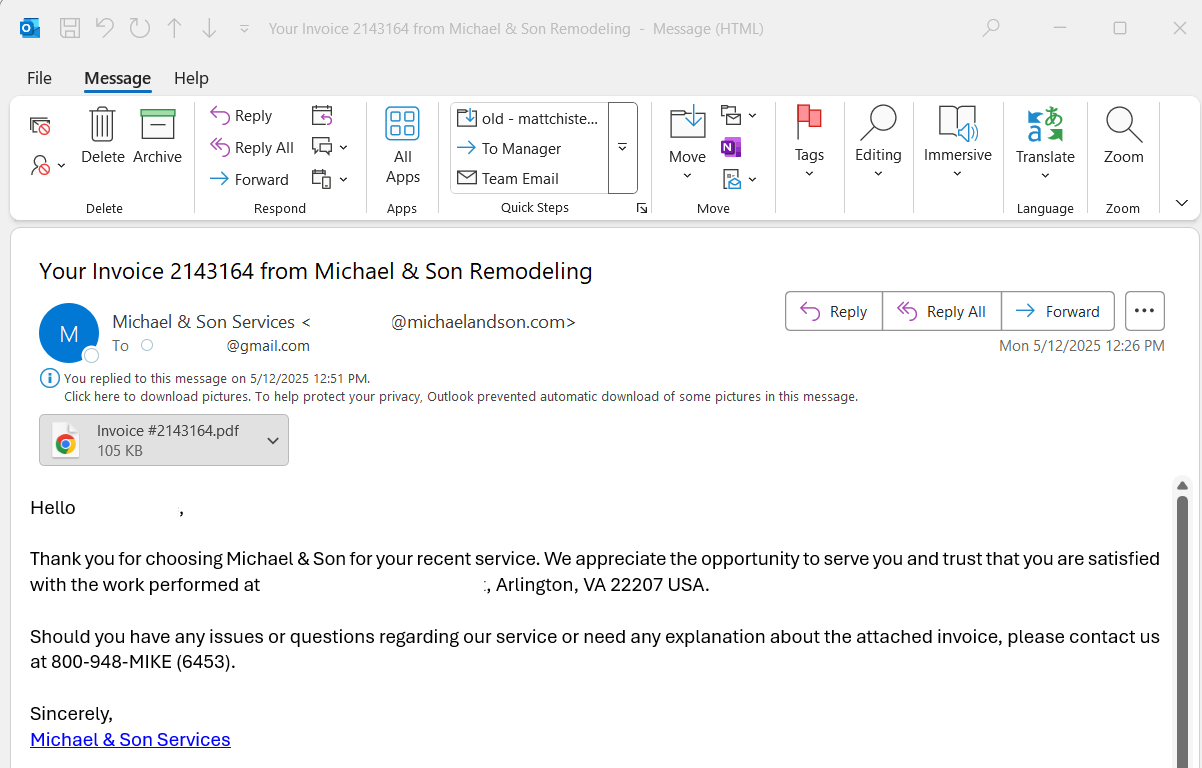The image size is (1202, 768).
Task: Click the Translate icon in ribbon
Action: pyautogui.click(x=1045, y=125)
